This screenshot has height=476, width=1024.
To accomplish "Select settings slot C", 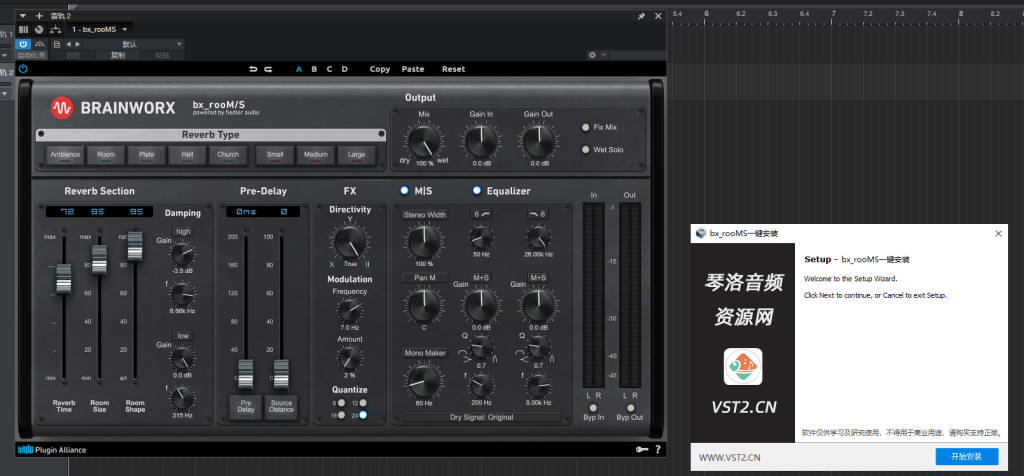I will click(x=329, y=69).
